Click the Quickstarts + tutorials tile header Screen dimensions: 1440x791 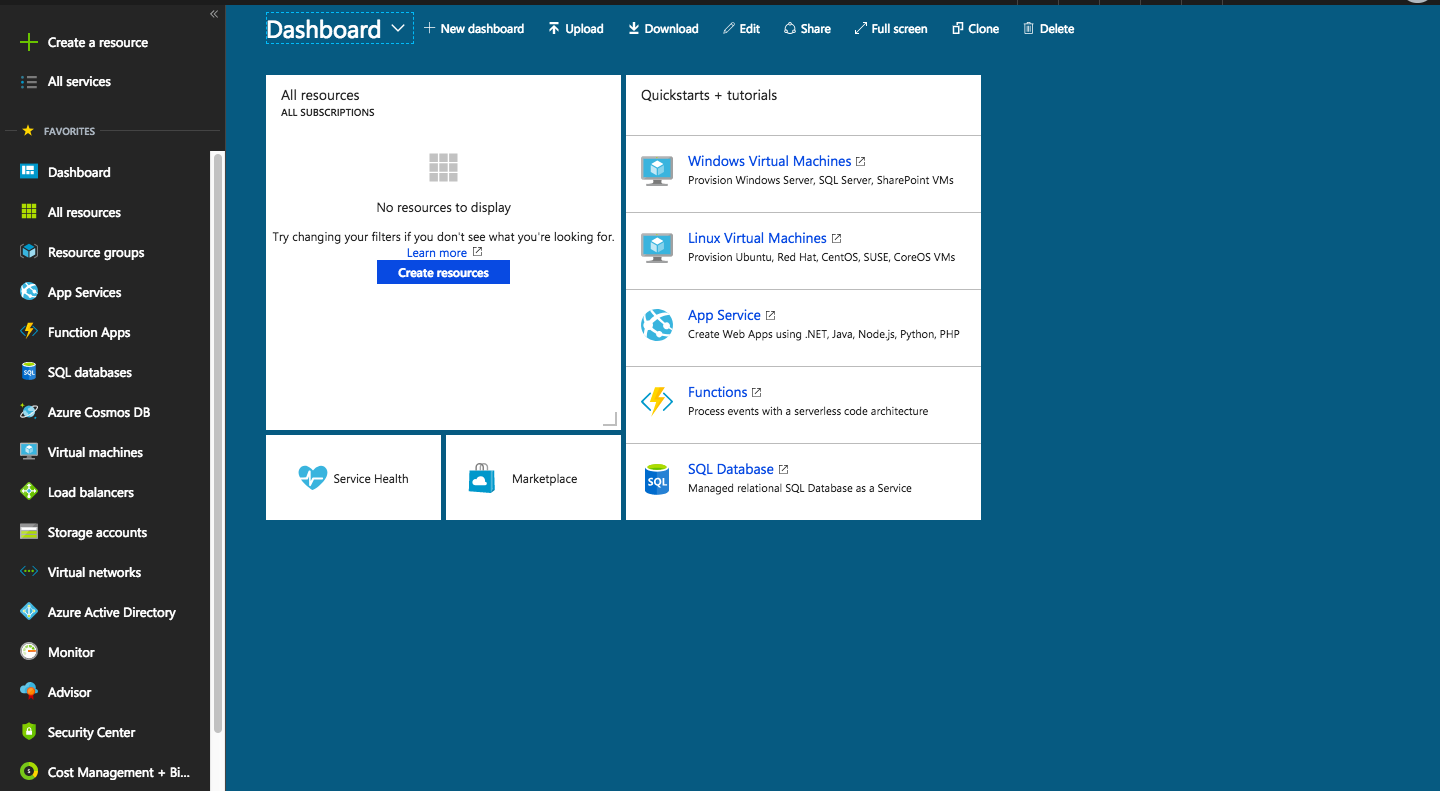803,105
